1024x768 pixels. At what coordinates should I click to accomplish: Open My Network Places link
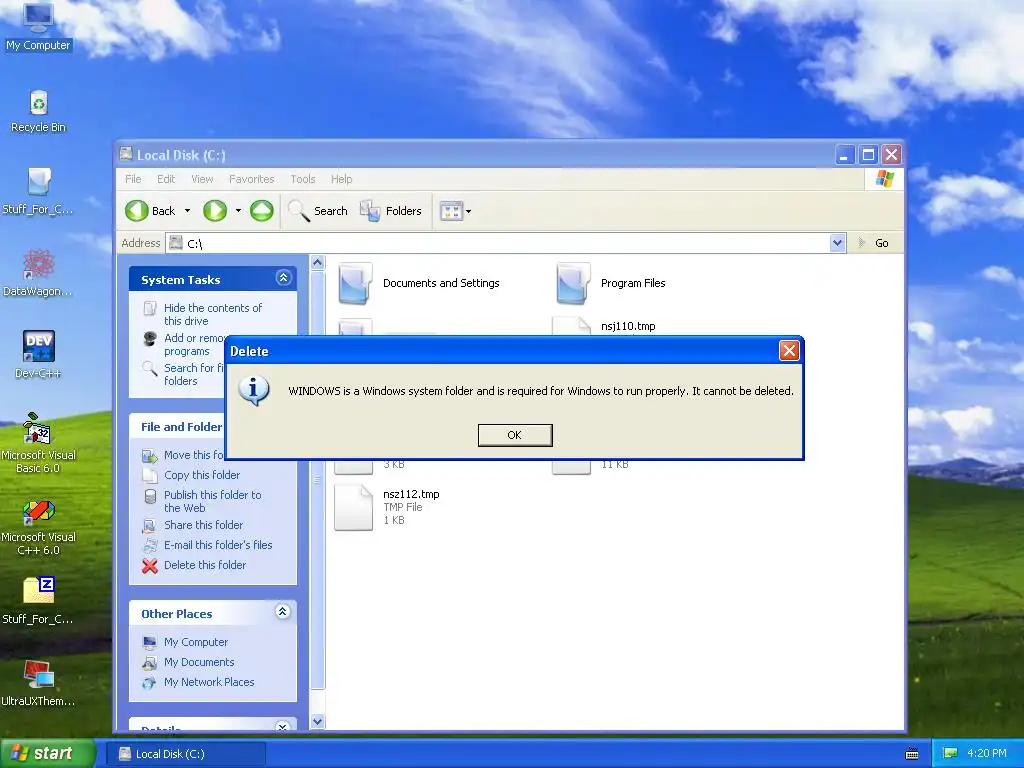[209, 682]
